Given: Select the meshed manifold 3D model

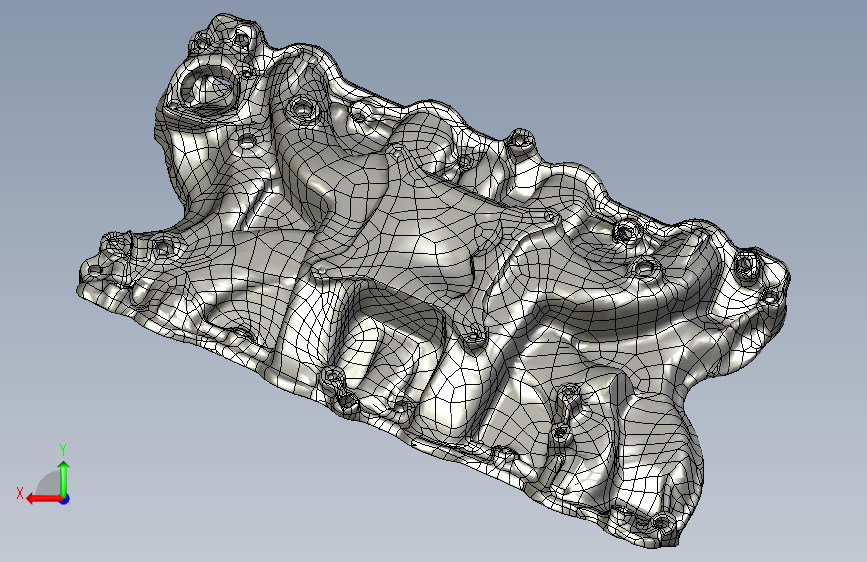Looking at the screenshot, I should (x=434, y=279).
